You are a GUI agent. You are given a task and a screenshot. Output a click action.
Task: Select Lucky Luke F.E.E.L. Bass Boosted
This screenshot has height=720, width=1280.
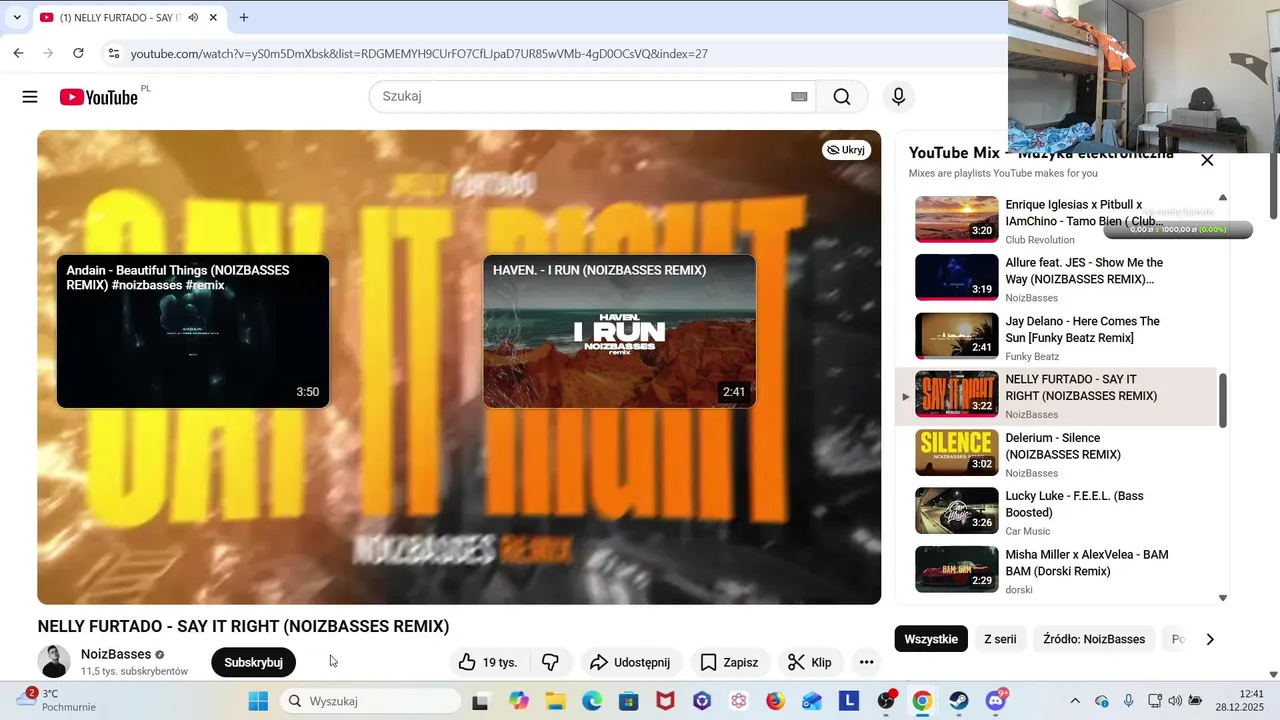(x=1056, y=511)
